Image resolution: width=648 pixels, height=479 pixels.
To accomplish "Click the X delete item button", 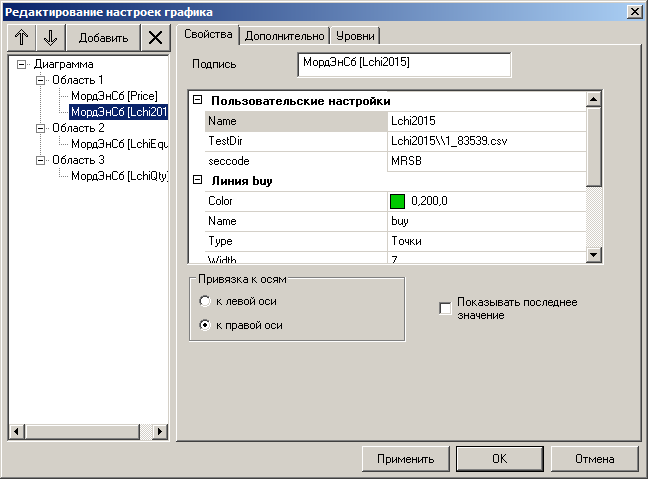I will [154, 38].
